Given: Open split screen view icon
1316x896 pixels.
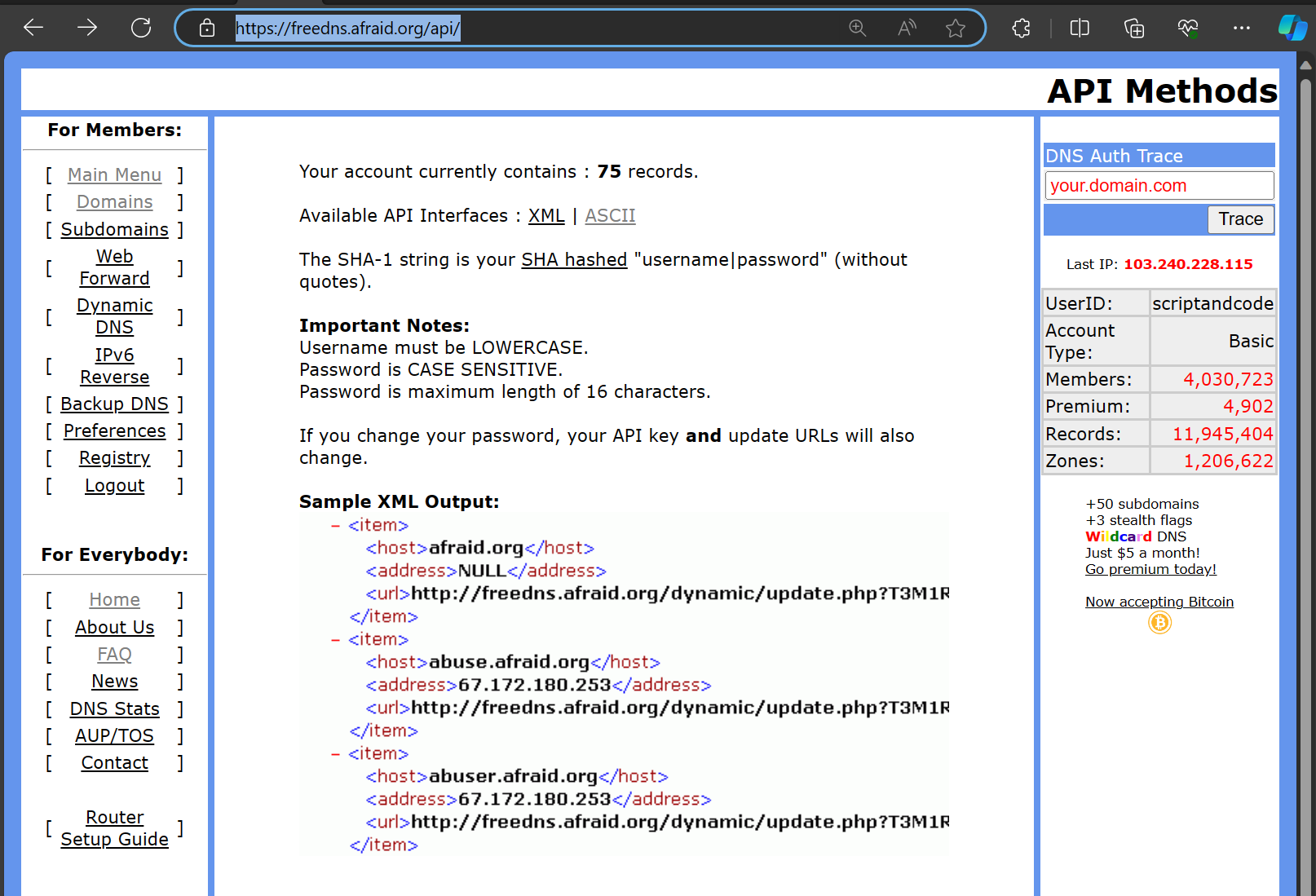Looking at the screenshot, I should [x=1079, y=28].
